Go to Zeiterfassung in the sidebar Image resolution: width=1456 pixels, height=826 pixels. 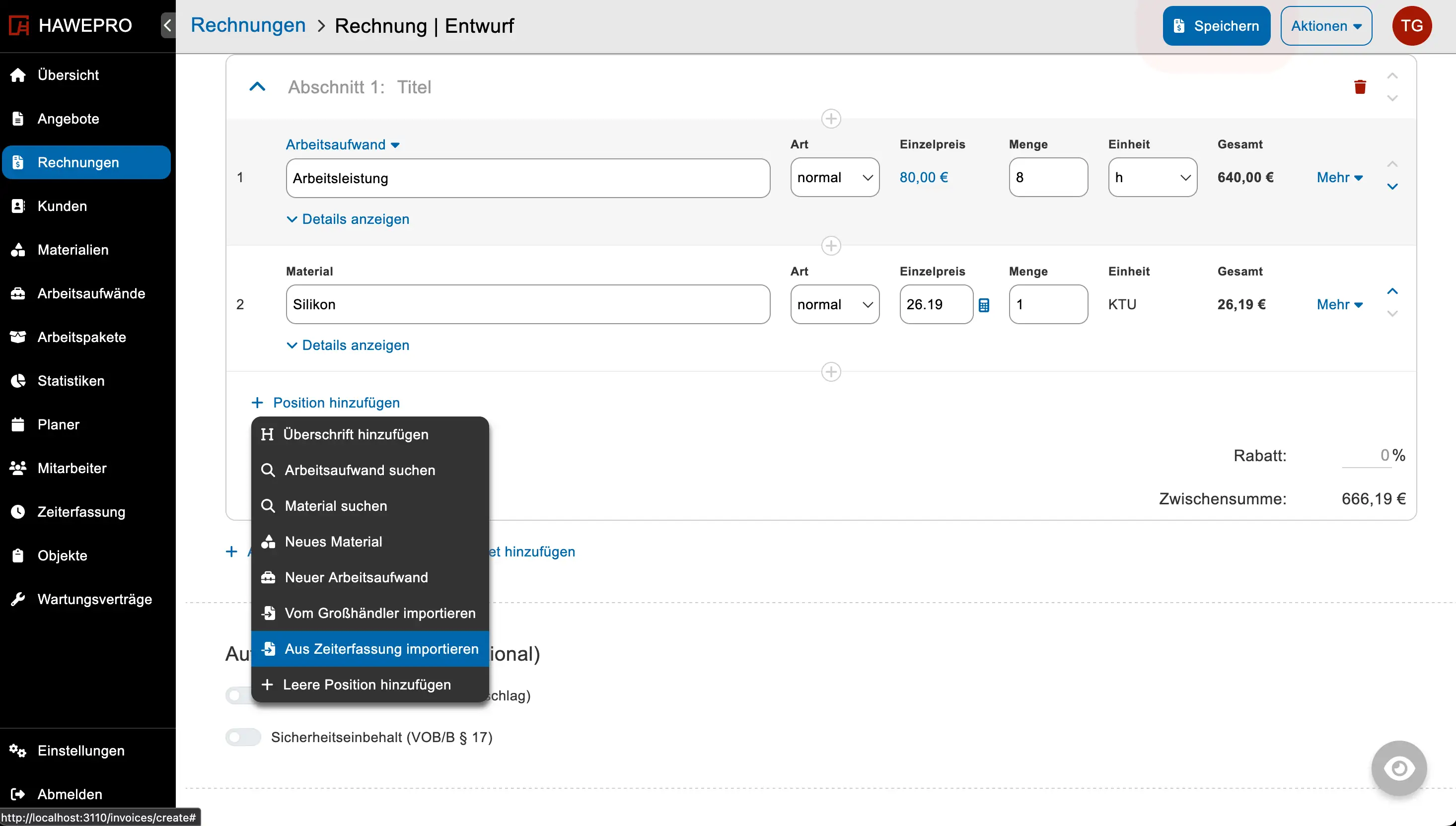pos(81,512)
